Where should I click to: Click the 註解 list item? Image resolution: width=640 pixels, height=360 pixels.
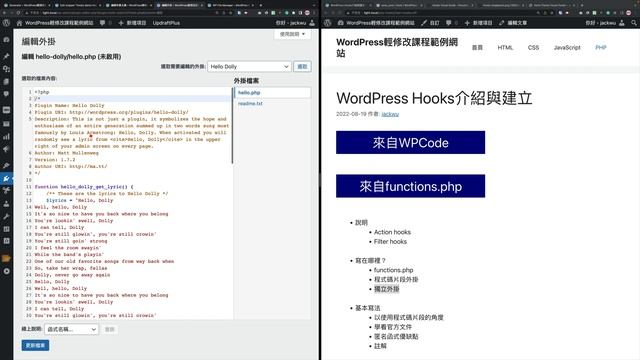(x=380, y=346)
